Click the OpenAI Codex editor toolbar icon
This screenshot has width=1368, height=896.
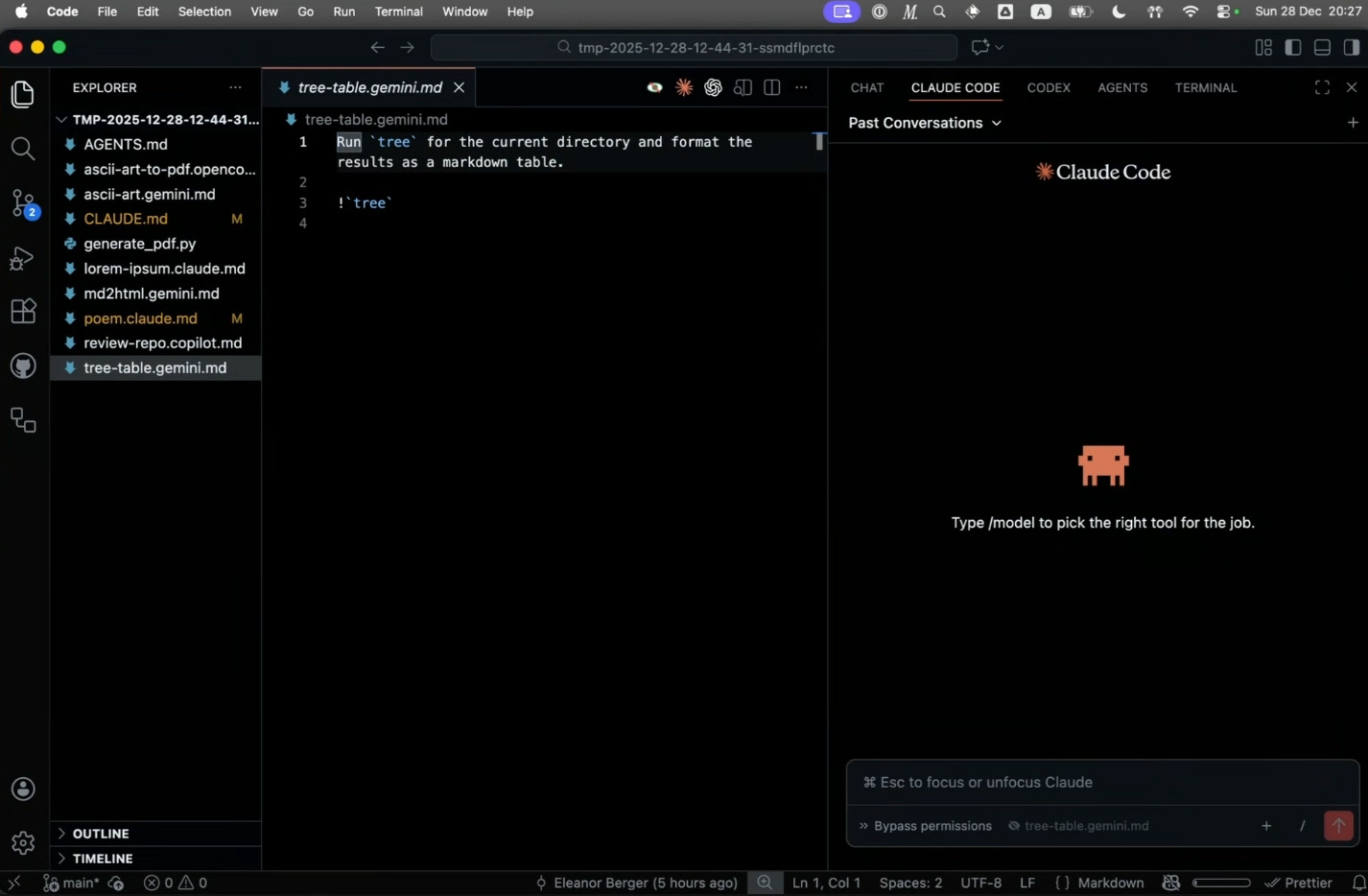713,87
